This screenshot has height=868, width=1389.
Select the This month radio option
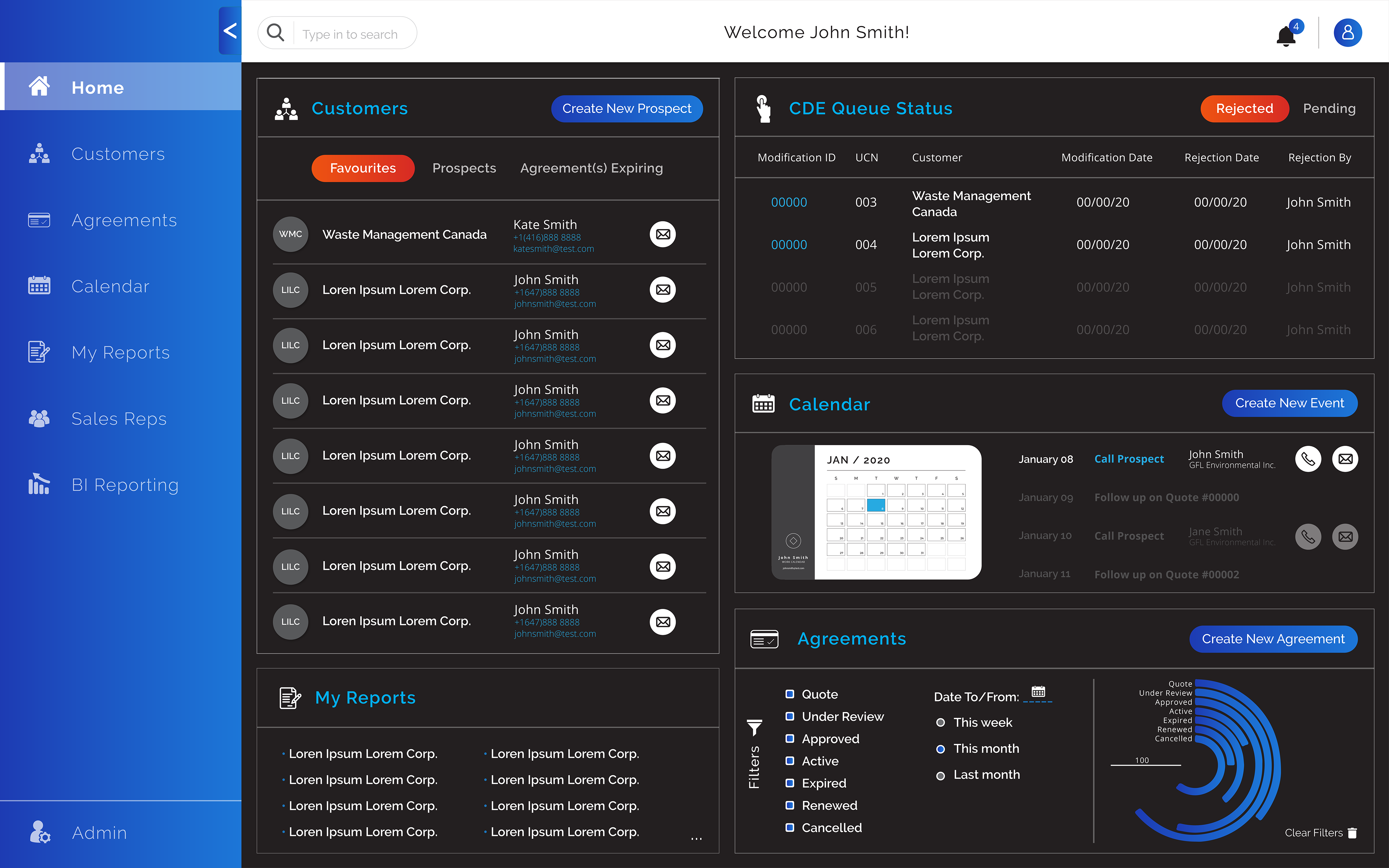[940, 749]
